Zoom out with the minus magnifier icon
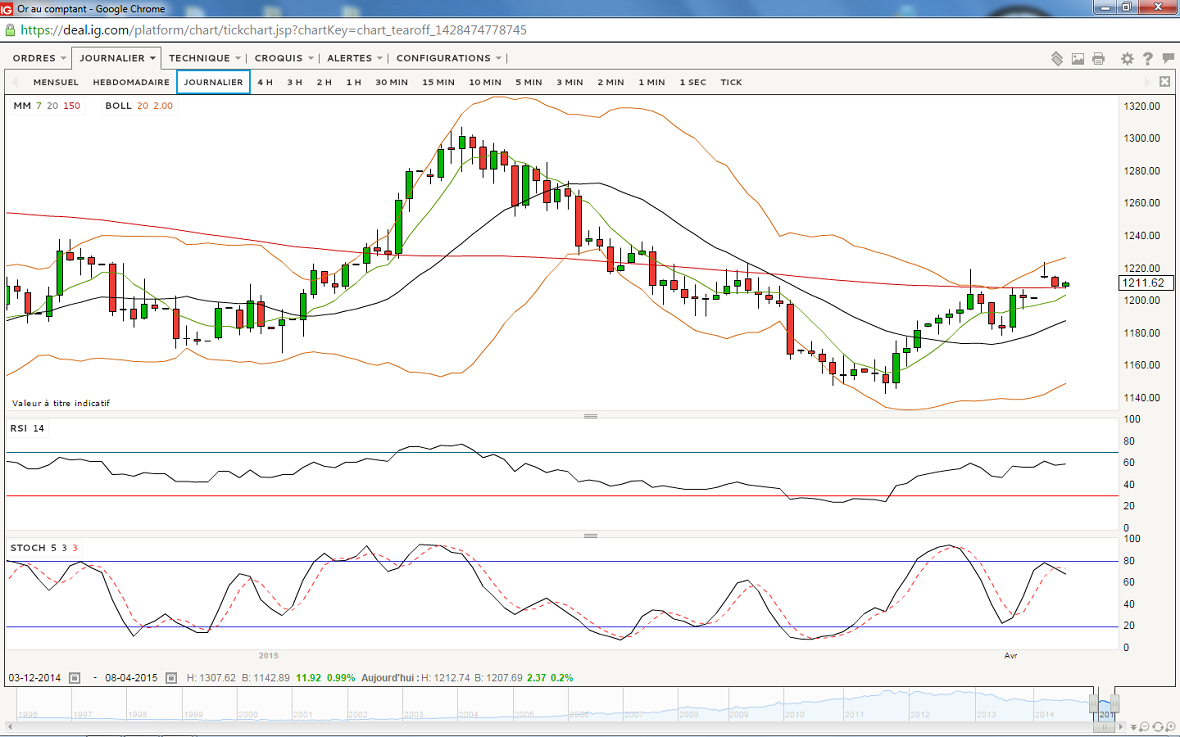 pyautogui.click(x=1146, y=725)
